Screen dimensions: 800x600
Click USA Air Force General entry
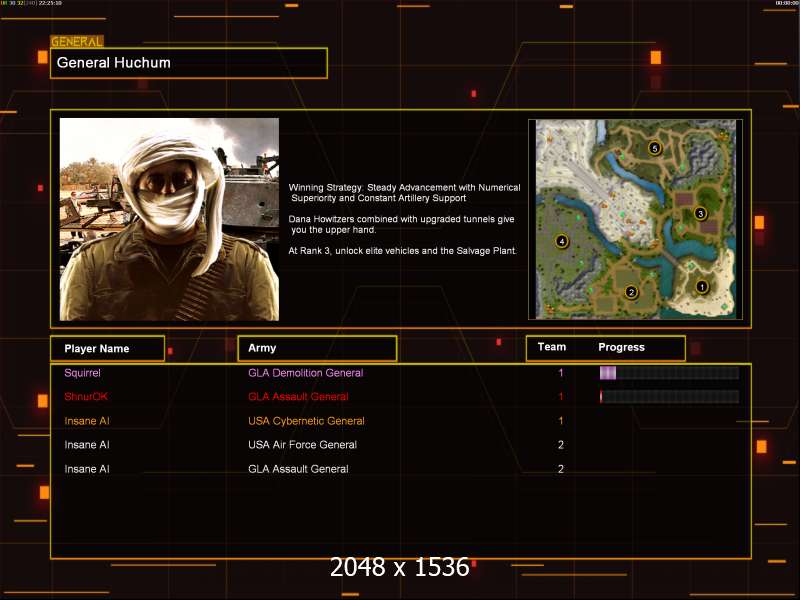click(x=302, y=445)
